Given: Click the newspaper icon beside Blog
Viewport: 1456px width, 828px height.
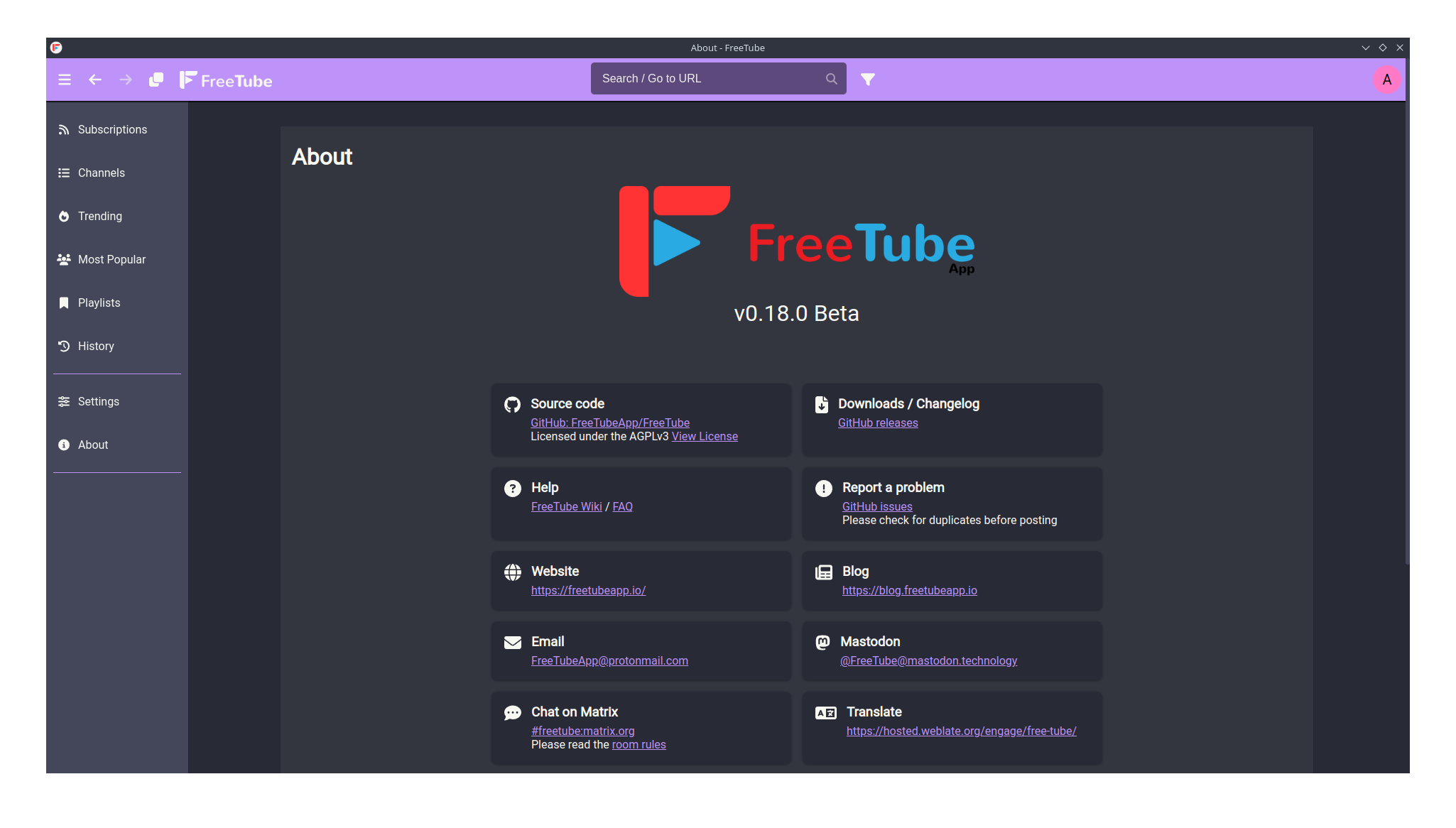Looking at the screenshot, I should 824,572.
